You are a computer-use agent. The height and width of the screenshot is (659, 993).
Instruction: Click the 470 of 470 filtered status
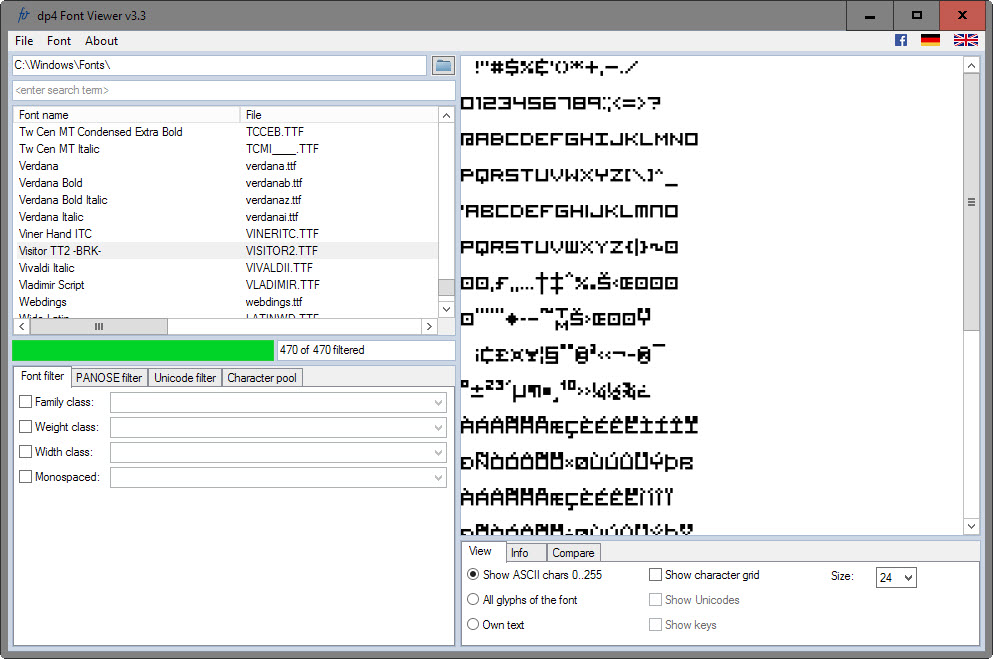tap(366, 350)
